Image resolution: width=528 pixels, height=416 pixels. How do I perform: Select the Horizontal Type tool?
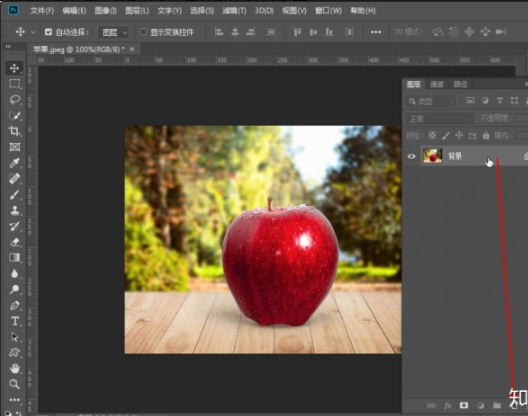(x=15, y=321)
